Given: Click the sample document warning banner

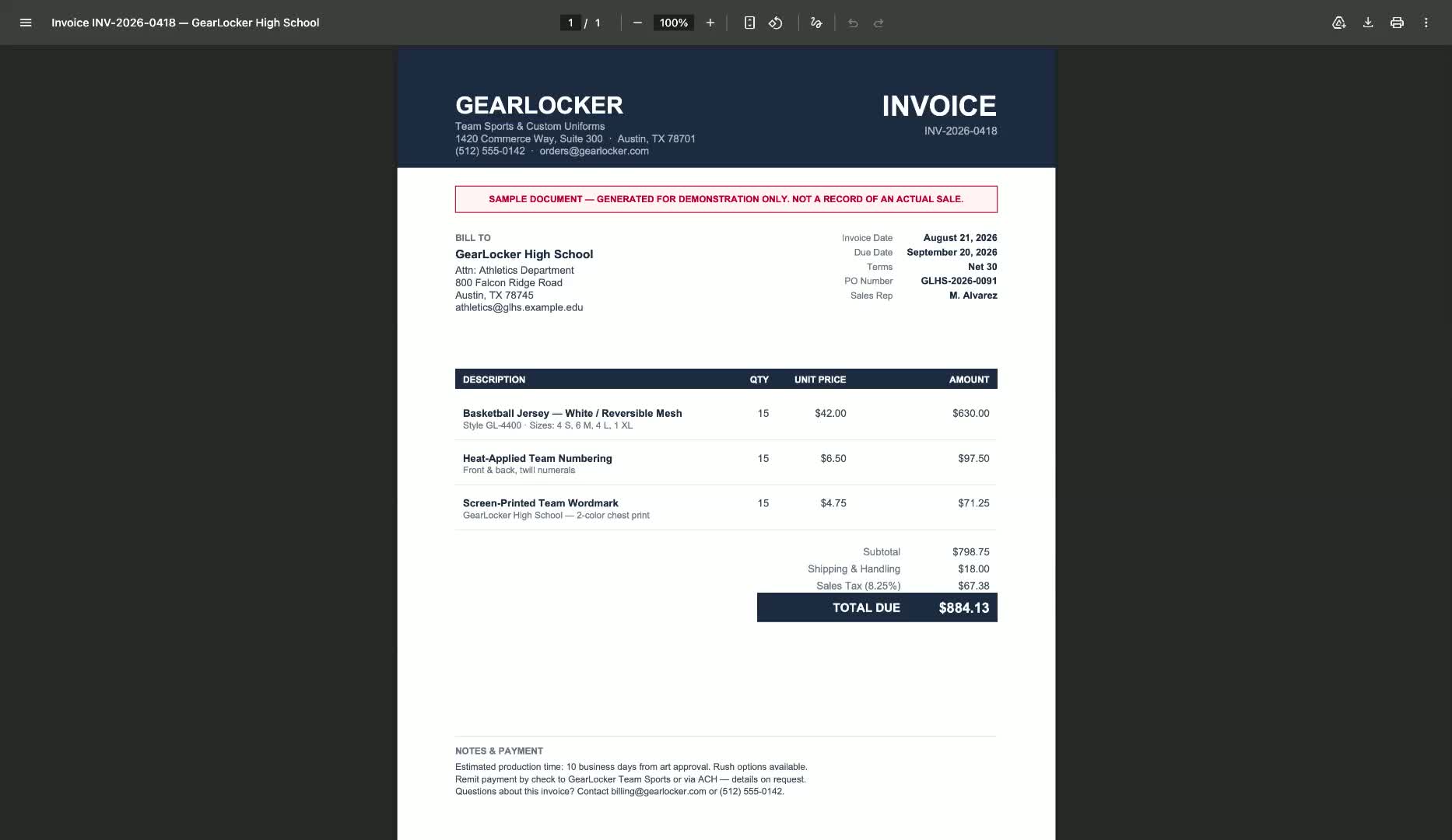Looking at the screenshot, I should [x=726, y=199].
